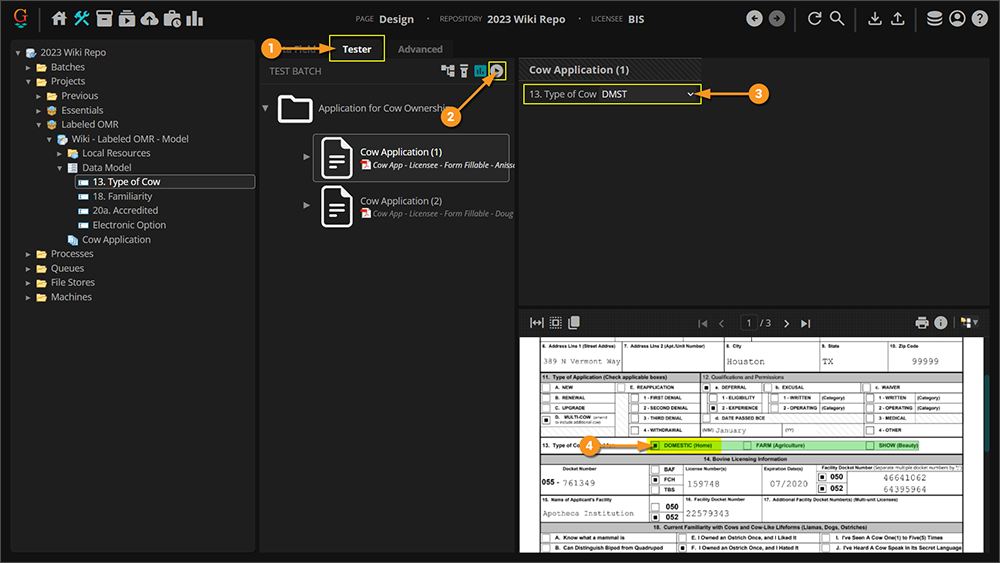Click the tree hierarchy icon in Test Batch bar
The image size is (1000, 563).
point(448,71)
